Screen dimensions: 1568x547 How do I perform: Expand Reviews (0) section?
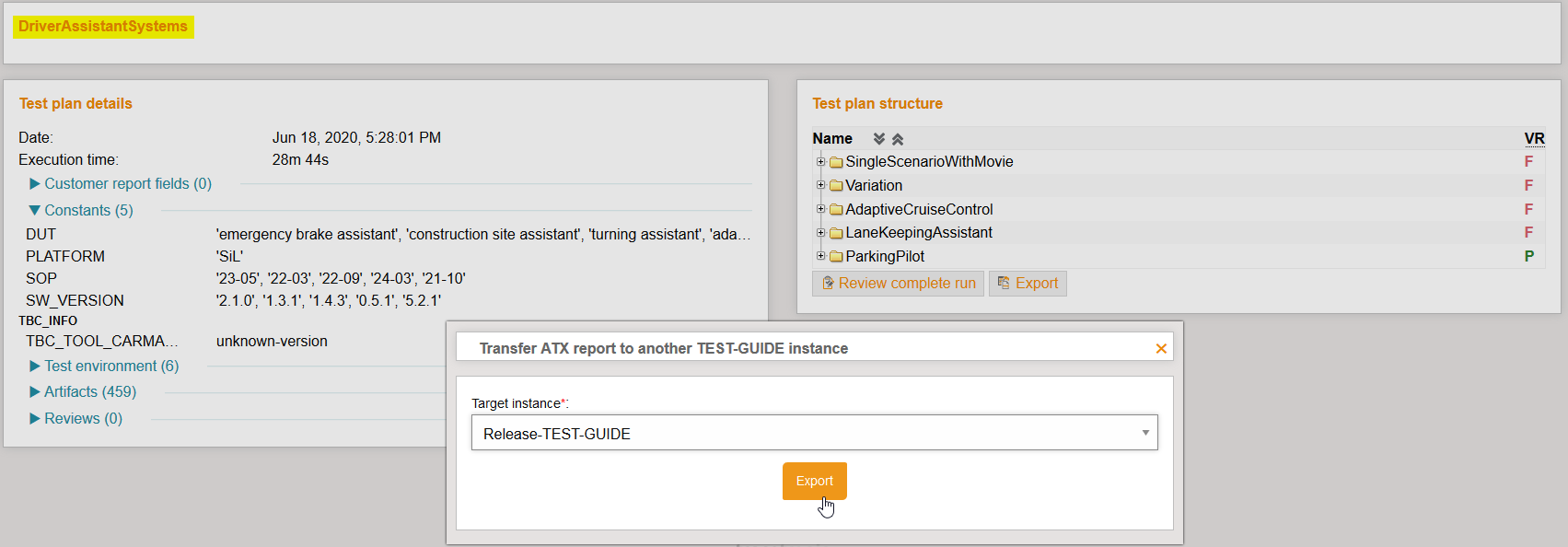(x=75, y=418)
